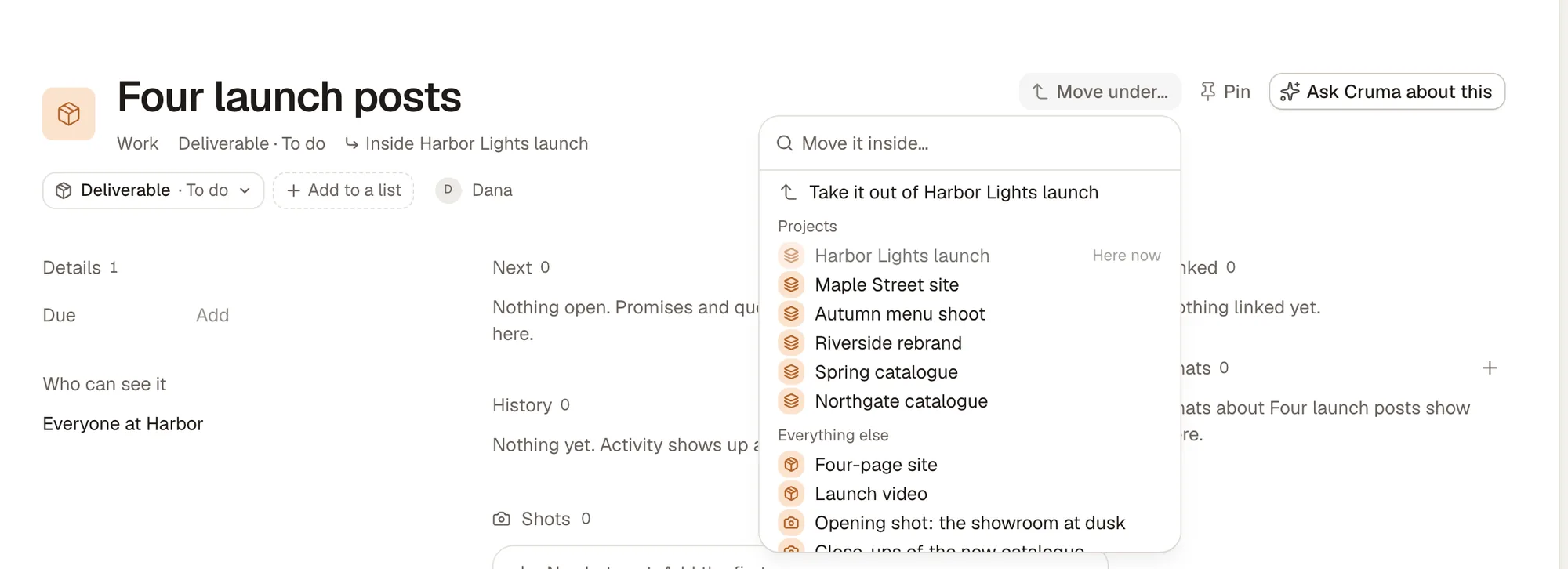Click the stack icon beside Spring catalogue
This screenshot has height=569, width=1568.
[x=791, y=371]
